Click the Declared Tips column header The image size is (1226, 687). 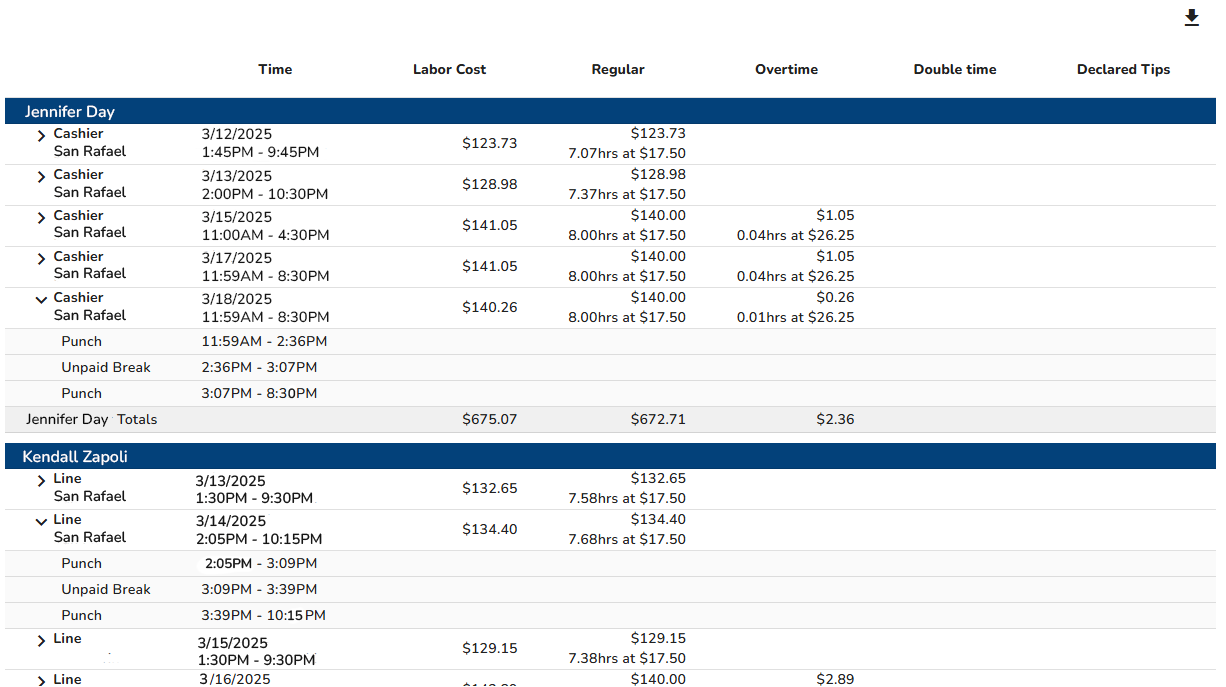[1123, 70]
